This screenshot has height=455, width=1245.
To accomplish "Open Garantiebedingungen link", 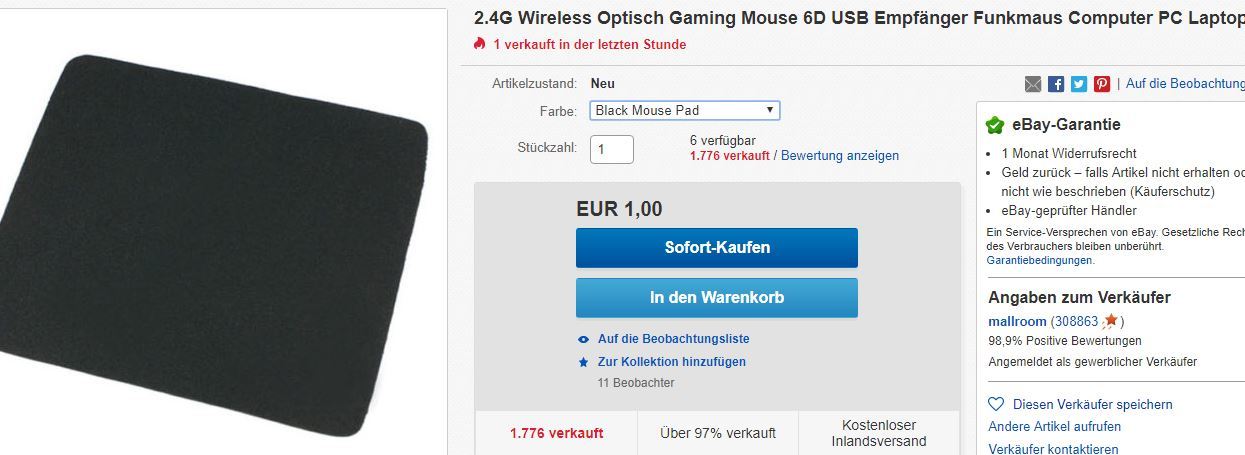I will tap(1040, 260).
